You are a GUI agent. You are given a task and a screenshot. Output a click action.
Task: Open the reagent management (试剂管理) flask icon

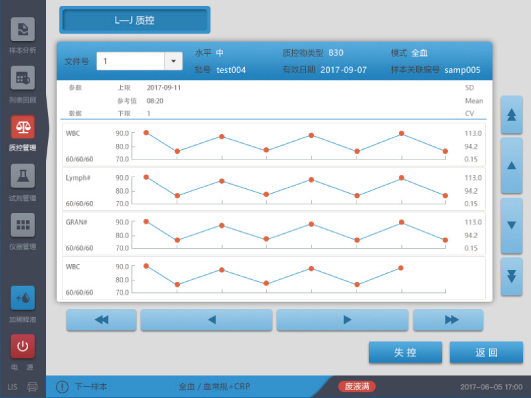pyautogui.click(x=23, y=176)
